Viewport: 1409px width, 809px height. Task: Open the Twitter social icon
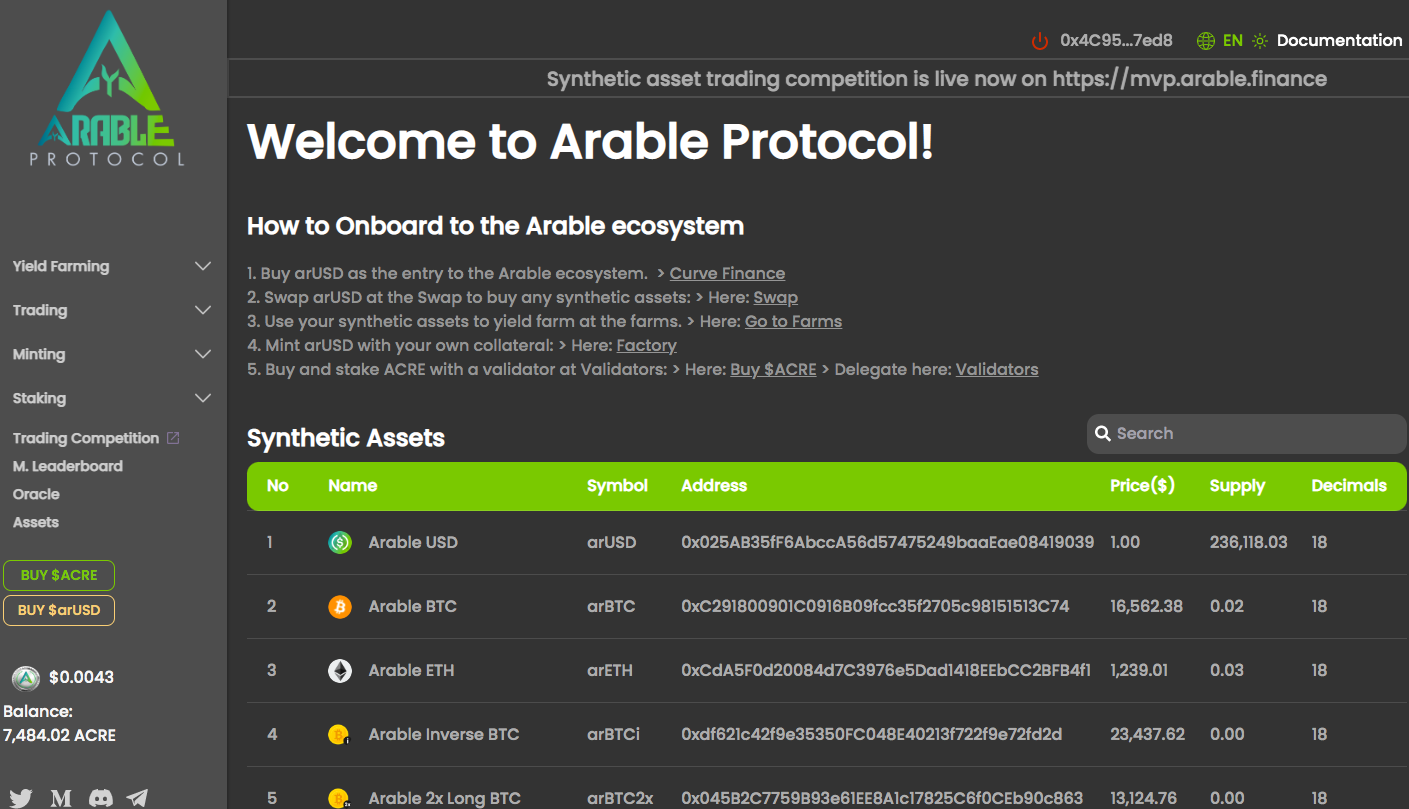pyautogui.click(x=21, y=798)
